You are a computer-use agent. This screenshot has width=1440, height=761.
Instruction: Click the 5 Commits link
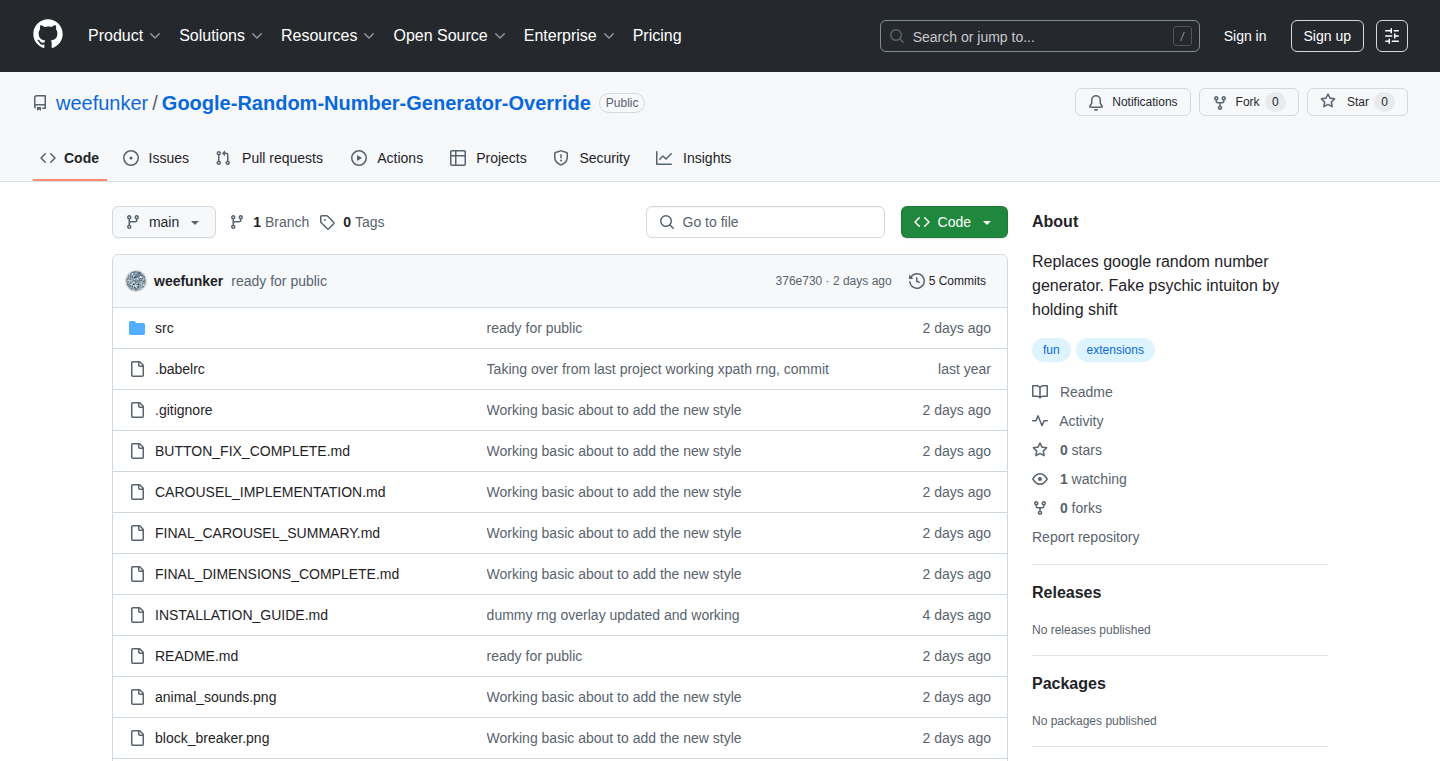point(947,281)
